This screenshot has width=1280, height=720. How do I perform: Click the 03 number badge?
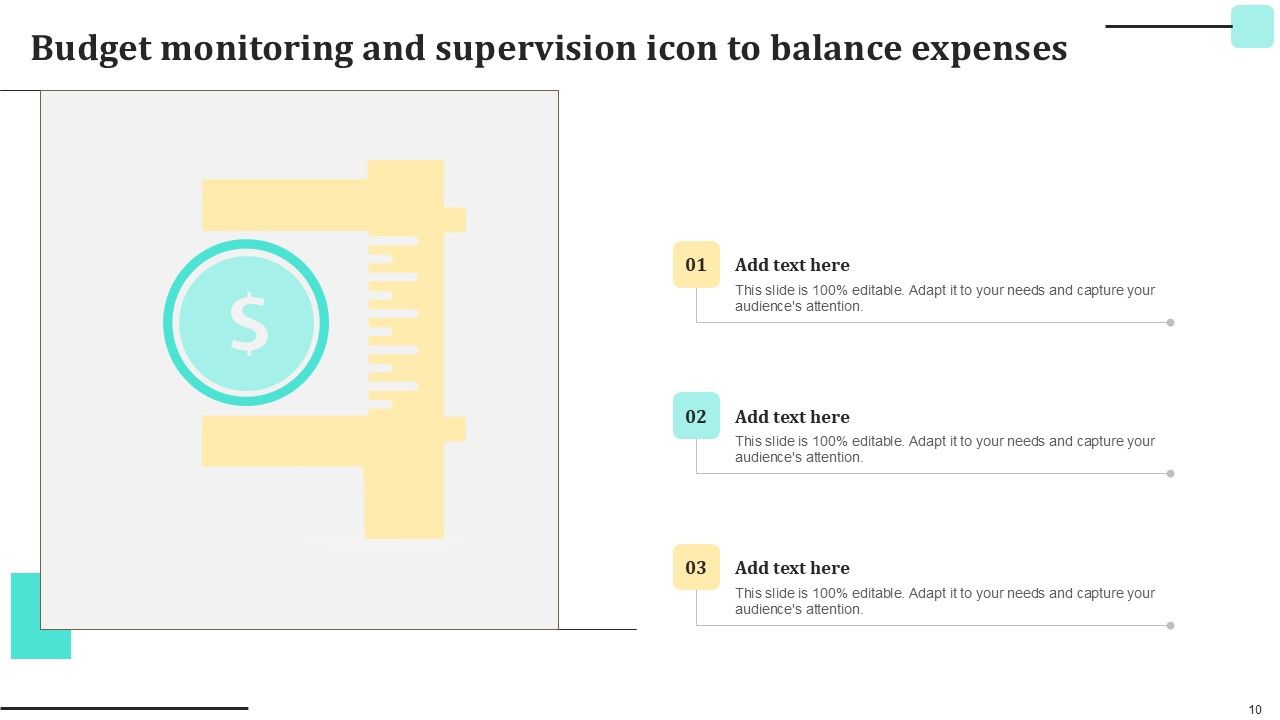coord(696,568)
